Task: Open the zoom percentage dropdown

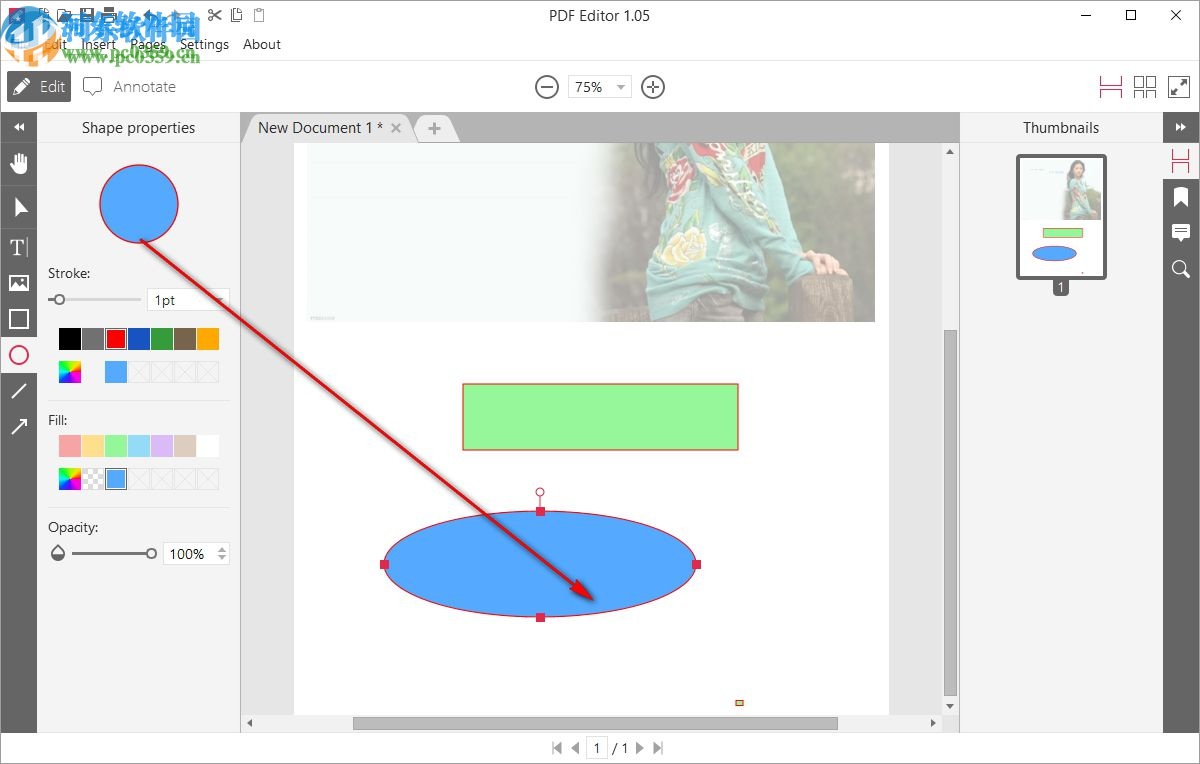Action: pyautogui.click(x=620, y=87)
